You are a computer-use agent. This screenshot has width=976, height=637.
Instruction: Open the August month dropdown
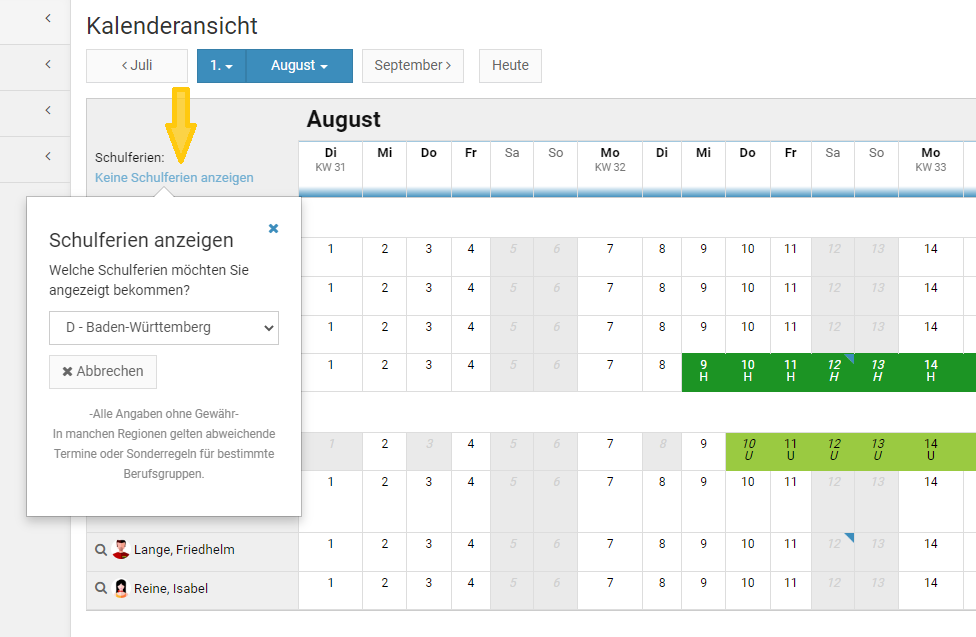click(x=299, y=66)
